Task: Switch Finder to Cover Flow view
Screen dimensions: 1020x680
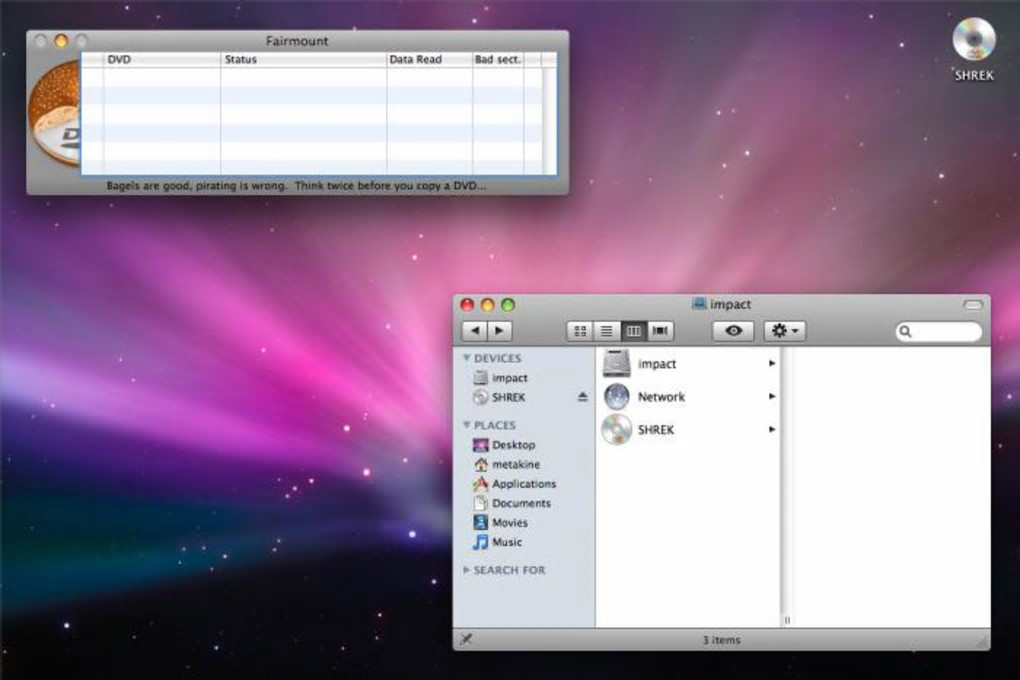Action: 660,331
